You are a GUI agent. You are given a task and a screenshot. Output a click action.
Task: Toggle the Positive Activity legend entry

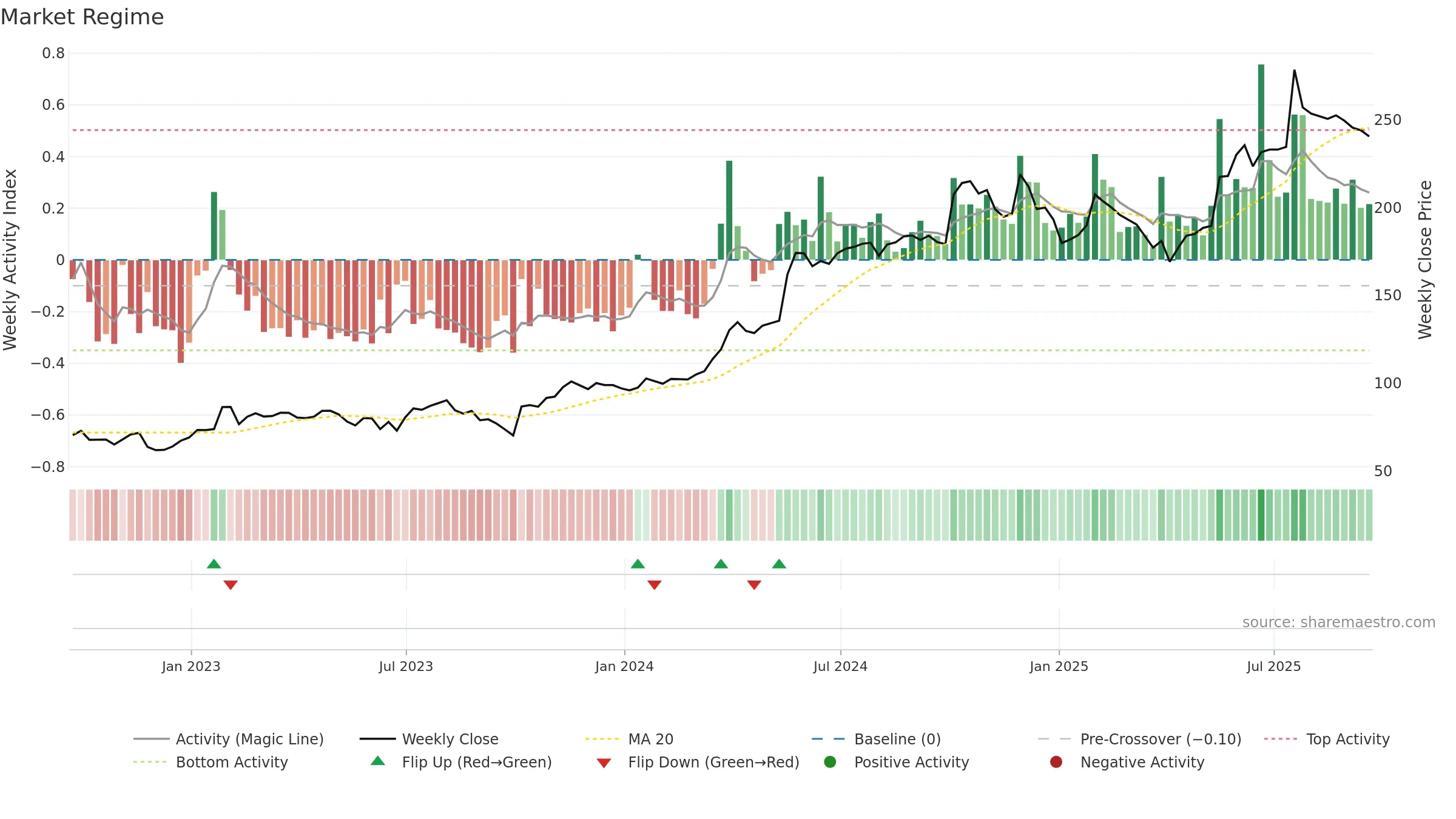[x=896, y=762]
